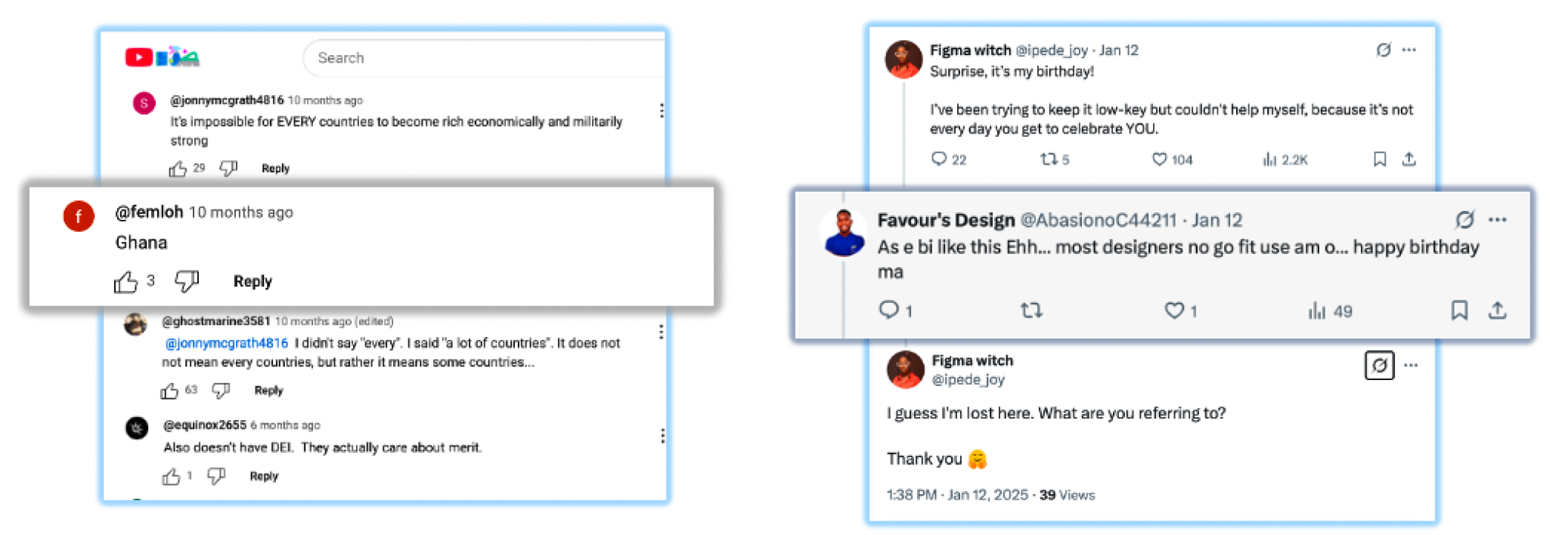Like Figma witch's birthday tweet with 104 likes
The height and width of the screenshot is (535, 1568).
[x=1159, y=159]
